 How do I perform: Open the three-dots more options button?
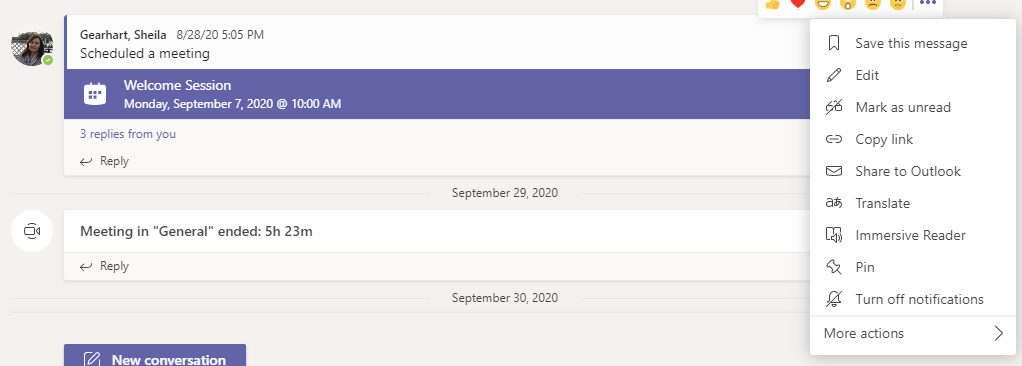coord(928,3)
